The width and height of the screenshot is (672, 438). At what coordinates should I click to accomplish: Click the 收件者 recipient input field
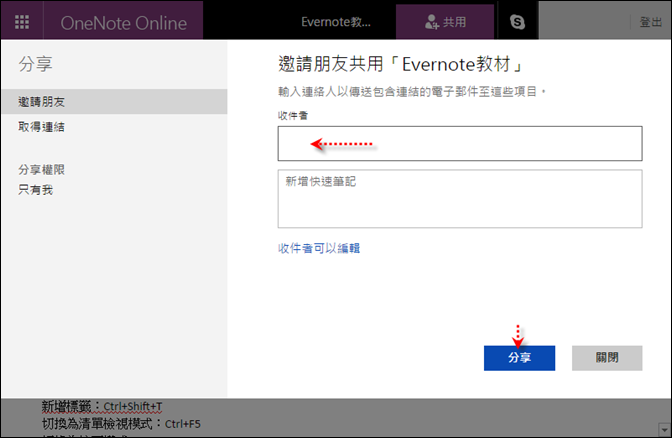460,144
